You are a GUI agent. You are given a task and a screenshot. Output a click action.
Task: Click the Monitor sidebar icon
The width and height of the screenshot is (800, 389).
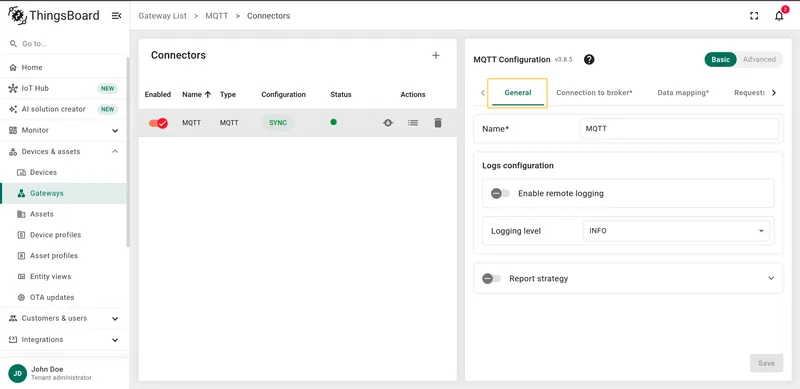pos(13,130)
